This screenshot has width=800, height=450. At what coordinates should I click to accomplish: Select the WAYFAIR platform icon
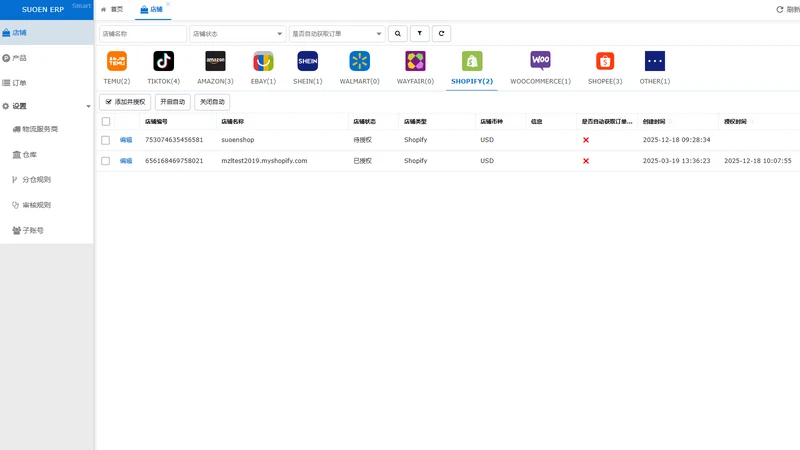click(x=415, y=61)
